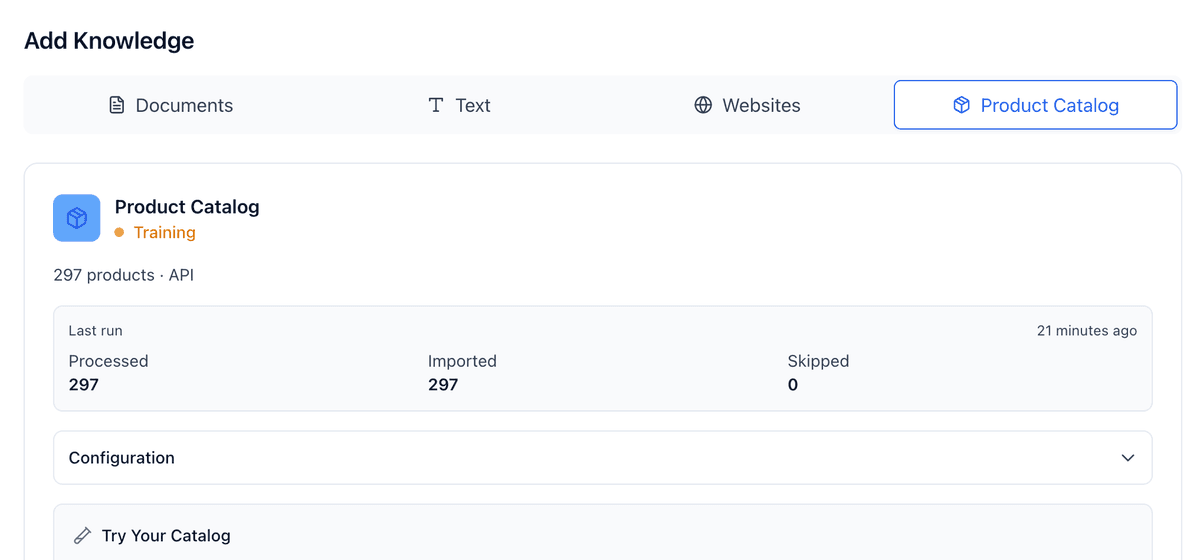This screenshot has height=560, width=1200.
Task: Click the Product Catalog card title
Action: [187, 207]
